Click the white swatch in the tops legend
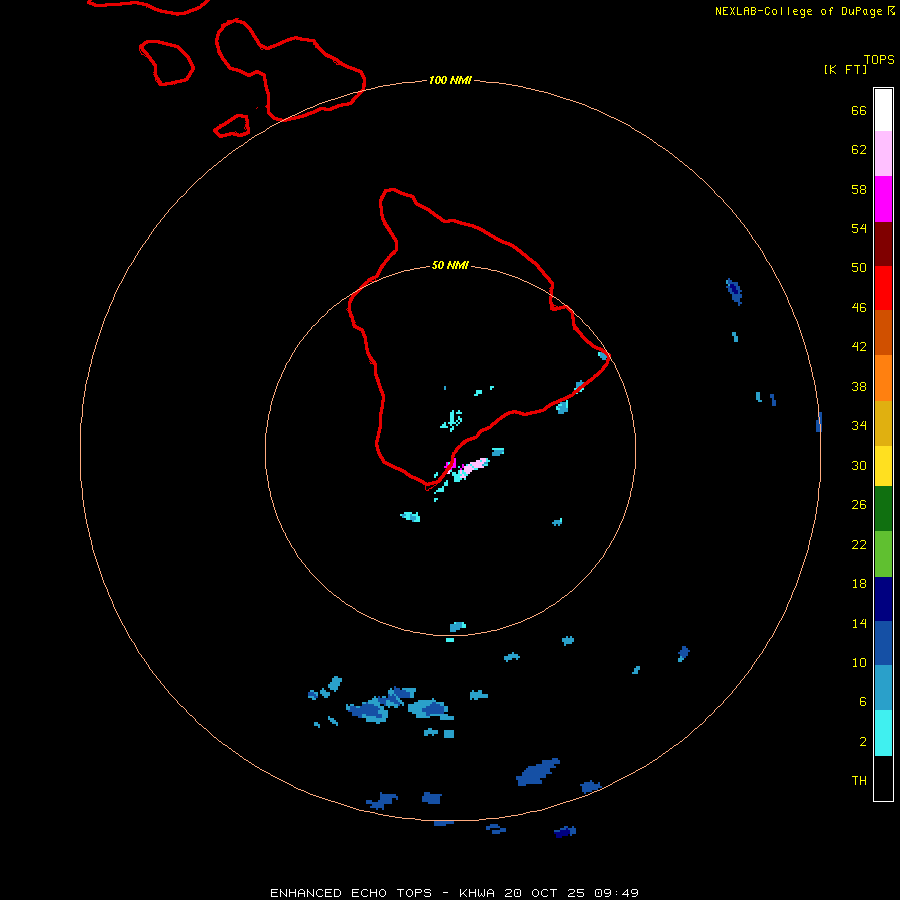Image resolution: width=900 pixels, height=900 pixels. click(883, 110)
